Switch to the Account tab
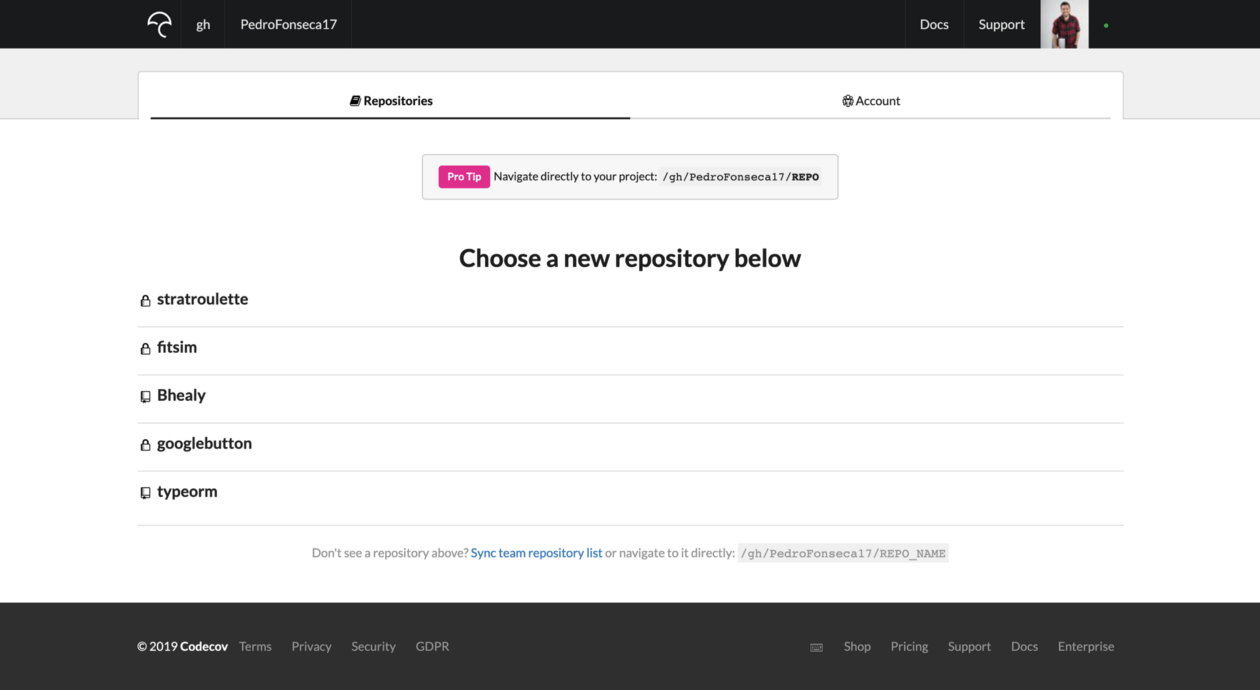The height and width of the screenshot is (690, 1260). pyautogui.click(x=871, y=100)
